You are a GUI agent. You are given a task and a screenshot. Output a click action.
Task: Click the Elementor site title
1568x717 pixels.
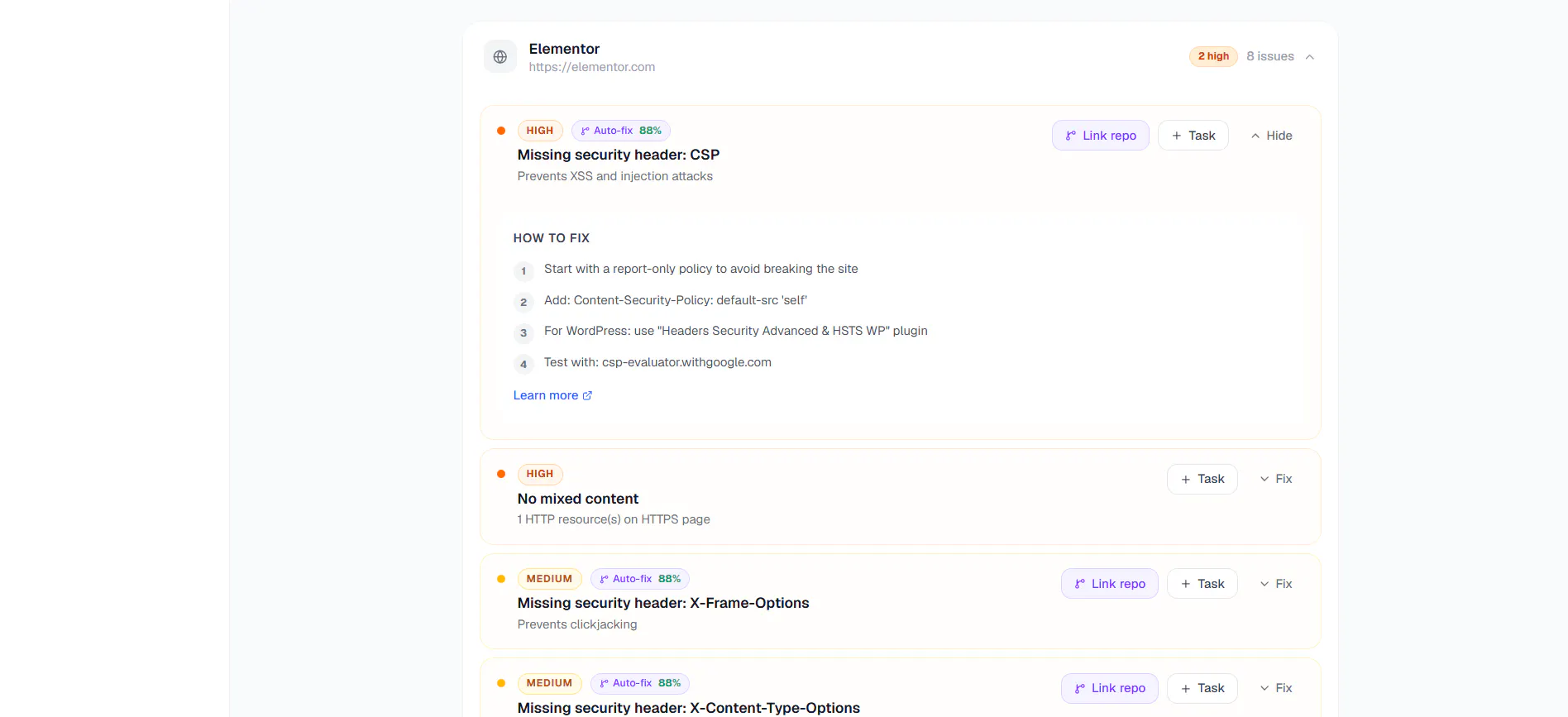click(564, 49)
